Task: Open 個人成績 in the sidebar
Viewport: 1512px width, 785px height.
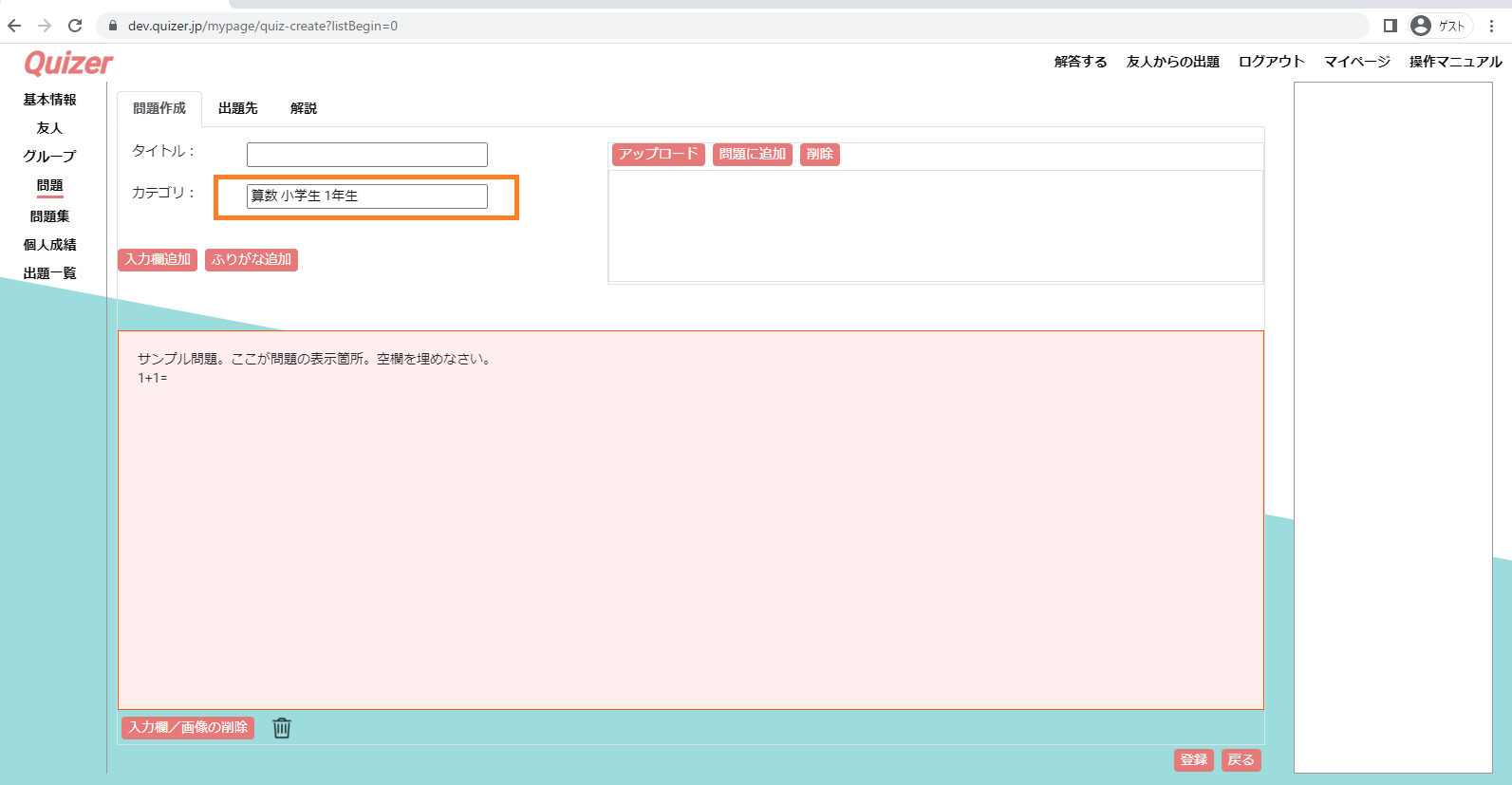Action: [50, 245]
